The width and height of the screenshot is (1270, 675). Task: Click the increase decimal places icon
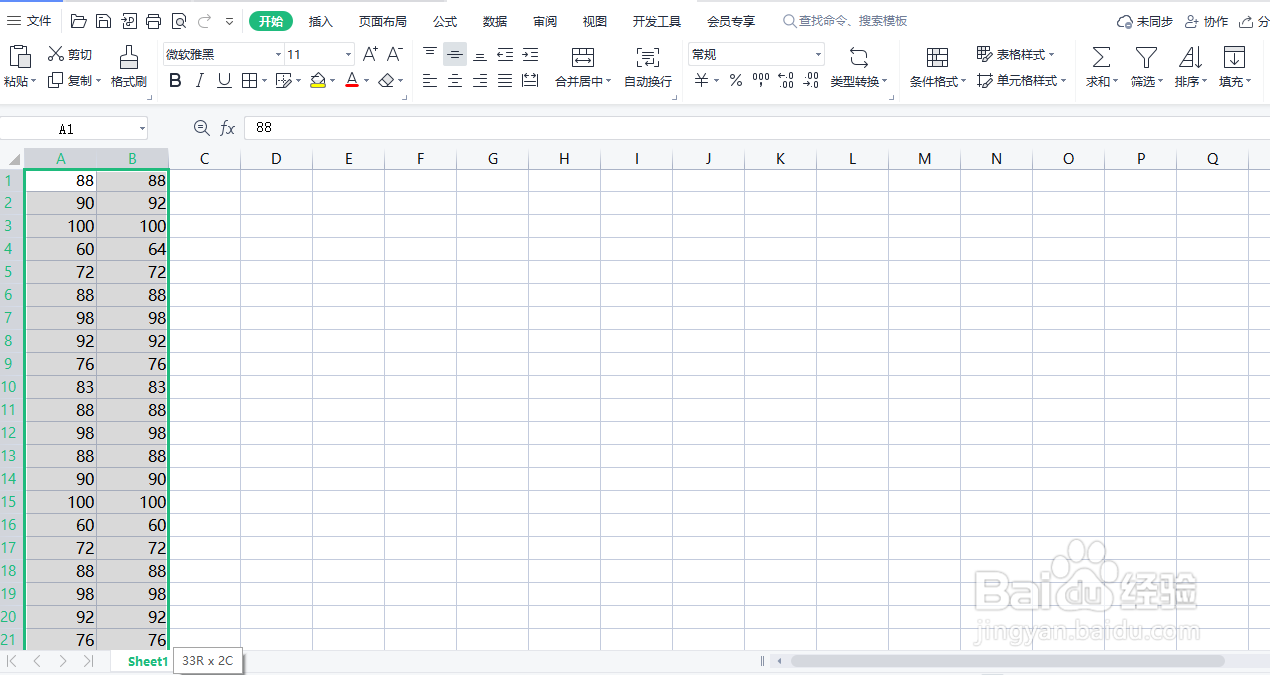pyautogui.click(x=786, y=81)
